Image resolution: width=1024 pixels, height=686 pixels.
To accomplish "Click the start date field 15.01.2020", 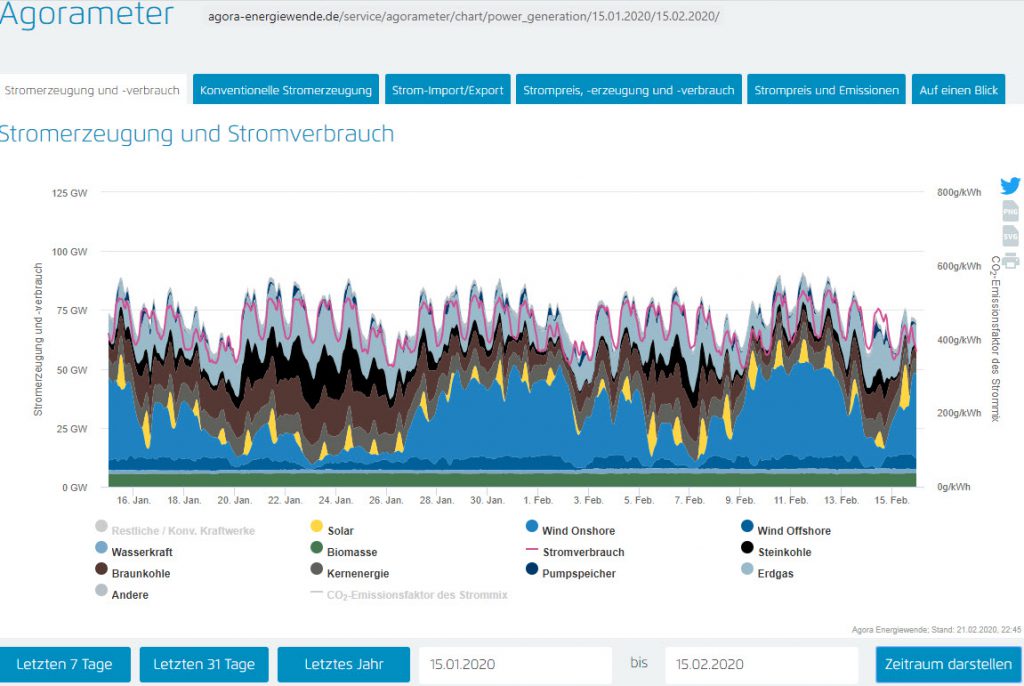I will (x=514, y=665).
